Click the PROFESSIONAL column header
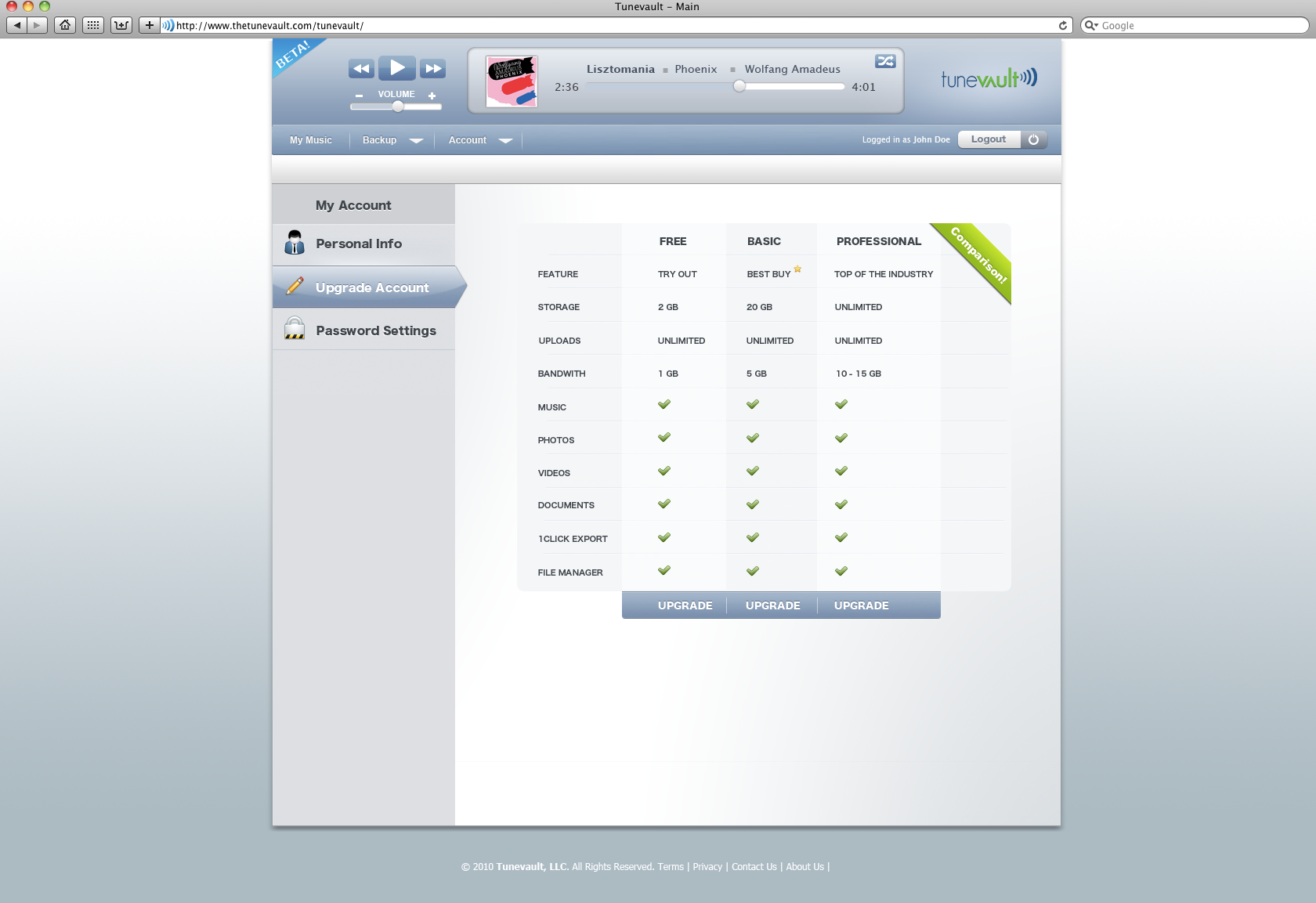The height and width of the screenshot is (903, 1316). click(878, 241)
